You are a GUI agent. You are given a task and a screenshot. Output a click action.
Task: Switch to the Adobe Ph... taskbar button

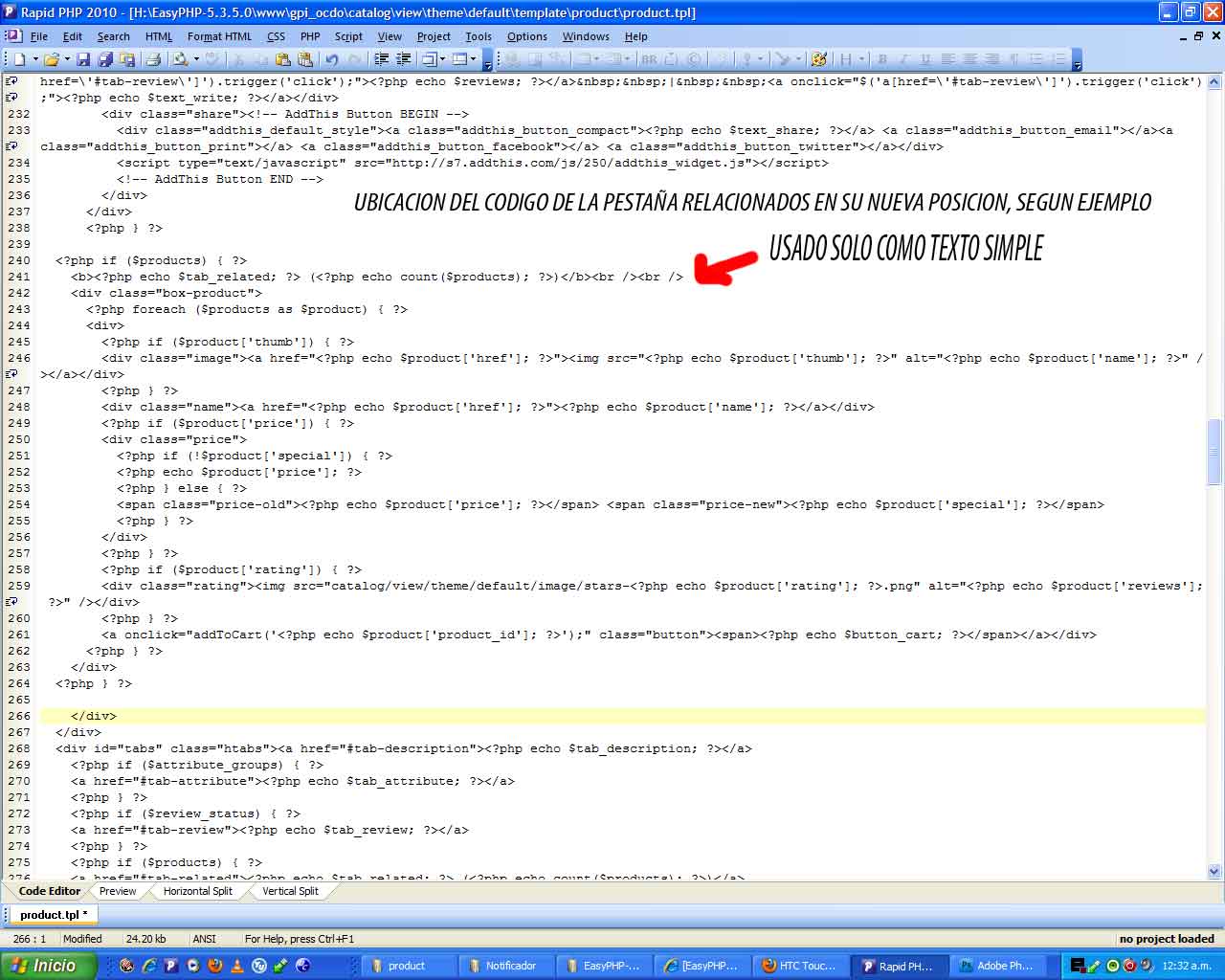998,966
